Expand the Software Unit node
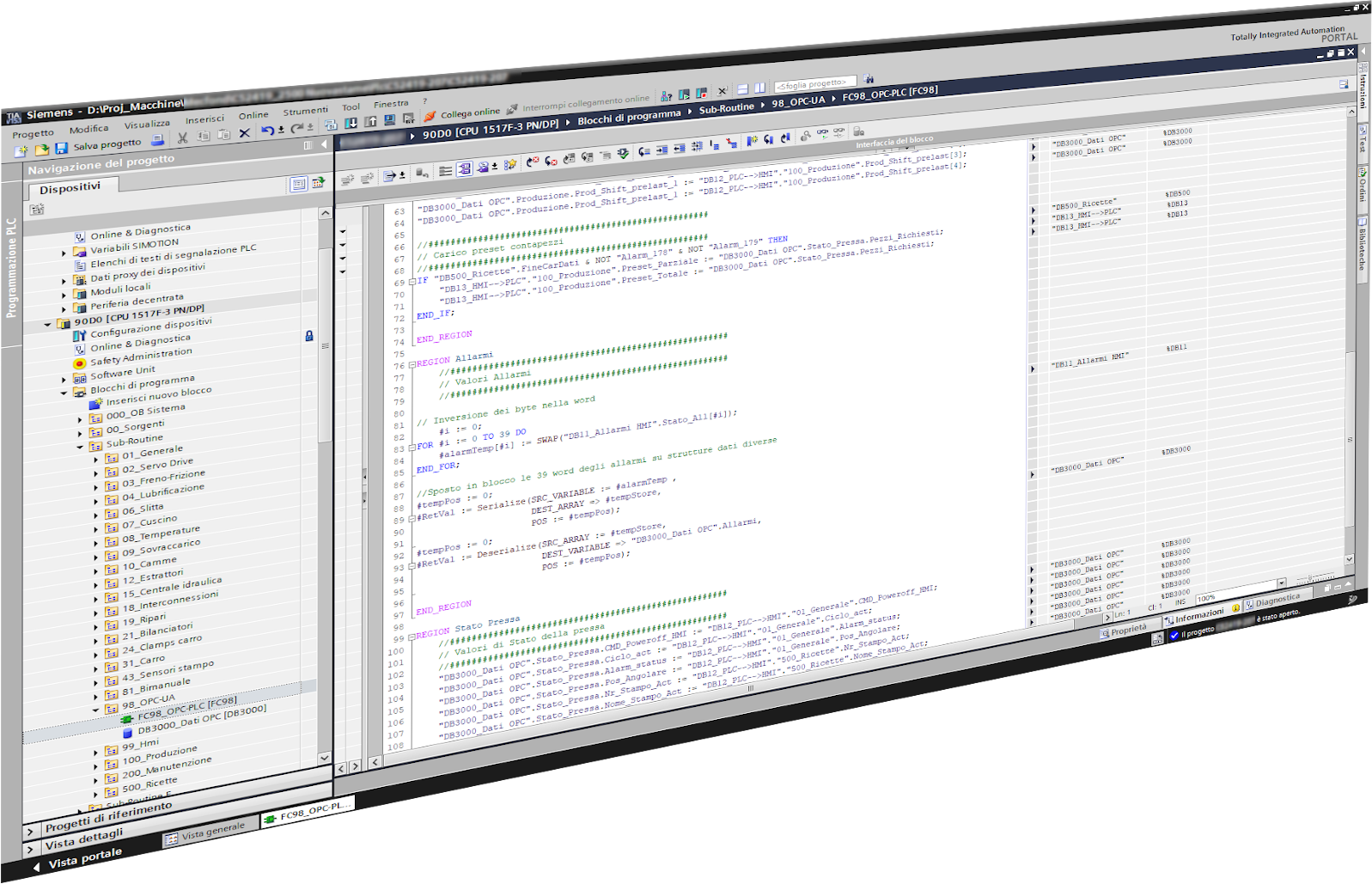1372x884 pixels. (64, 379)
